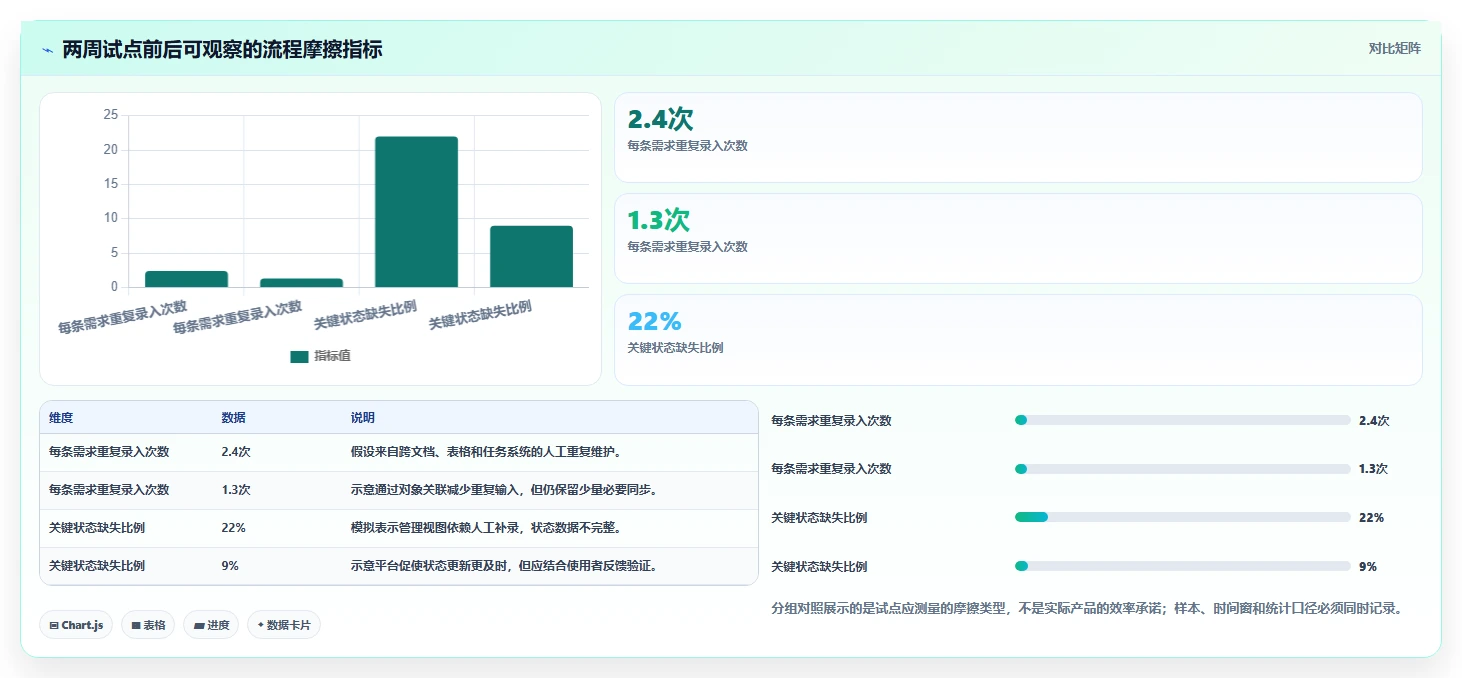Click table cell 假设来自跨文档、表格和任务系统的人工重复维护。
Viewport: 1462px width, 678px height.
(486, 452)
